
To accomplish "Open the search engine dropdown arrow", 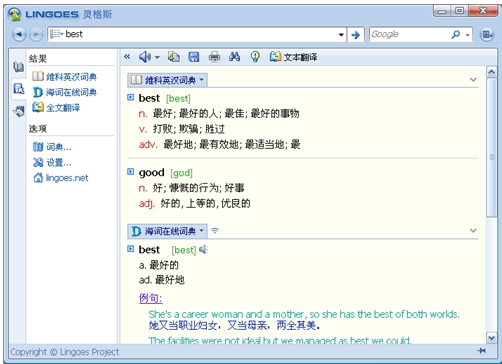I will (x=468, y=35).
